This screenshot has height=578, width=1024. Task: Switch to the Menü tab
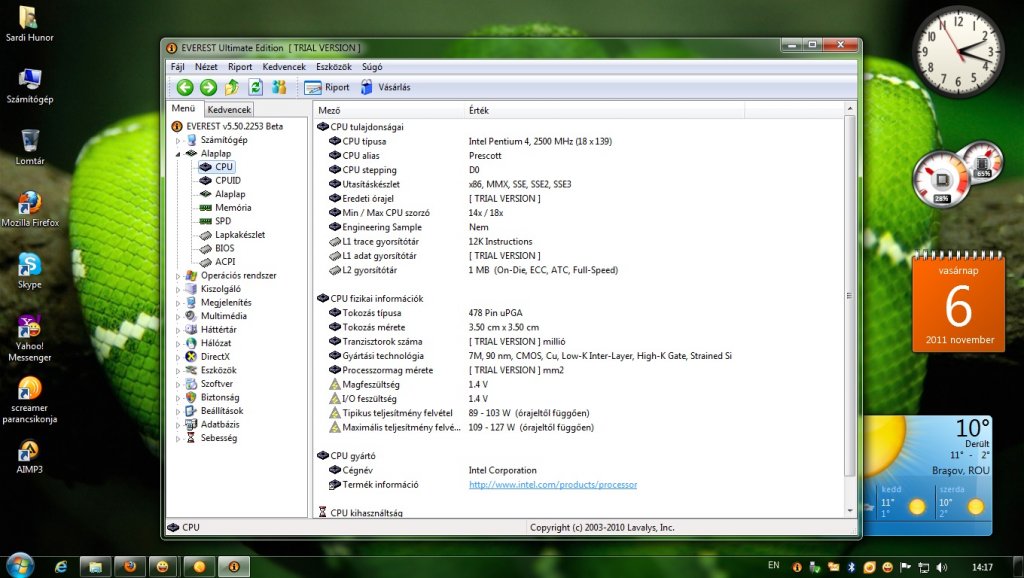coord(184,108)
